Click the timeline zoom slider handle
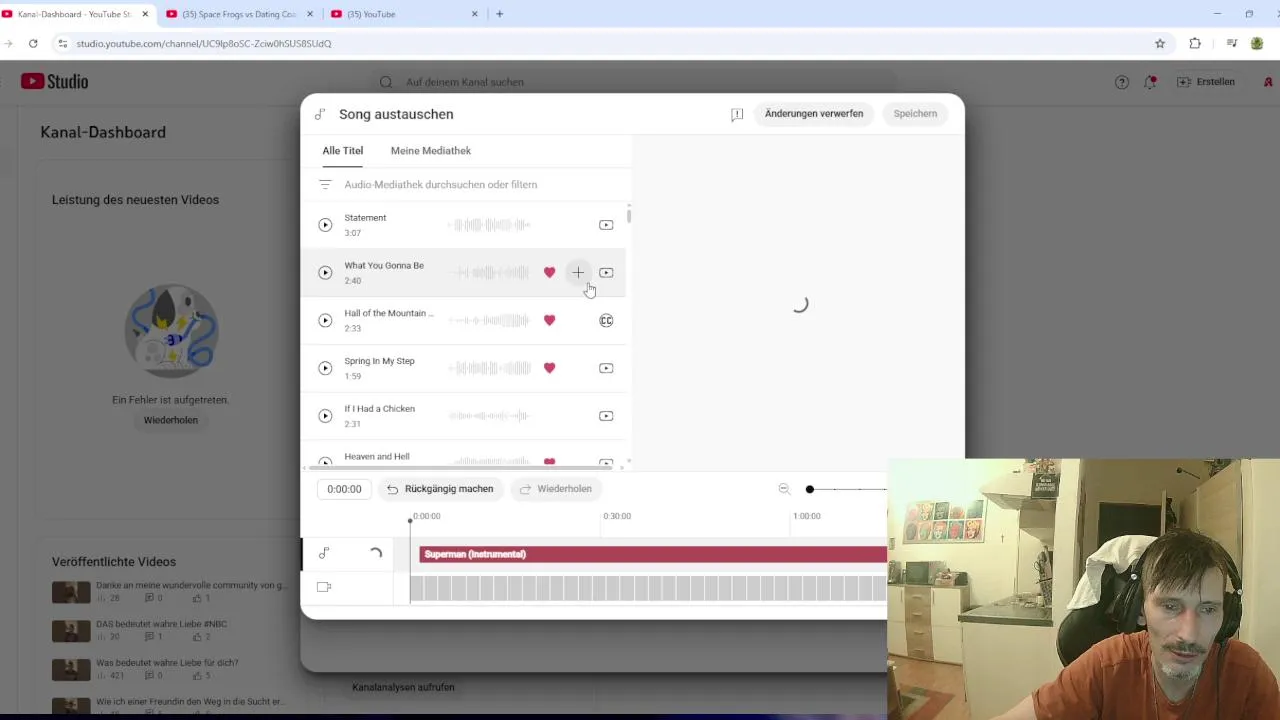Viewport: 1280px width, 720px height. [810, 489]
